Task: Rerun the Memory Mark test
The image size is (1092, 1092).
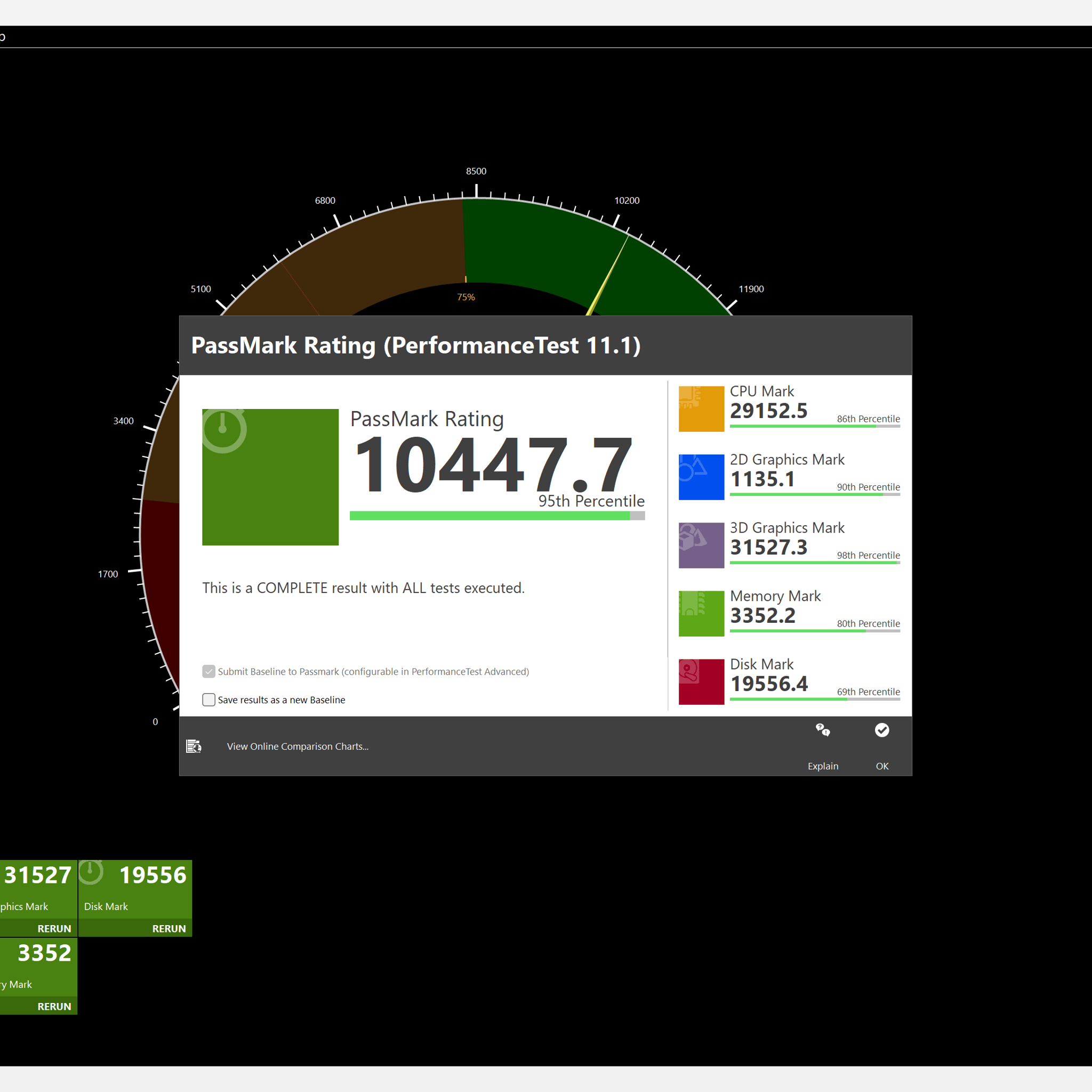Action: 54,1007
